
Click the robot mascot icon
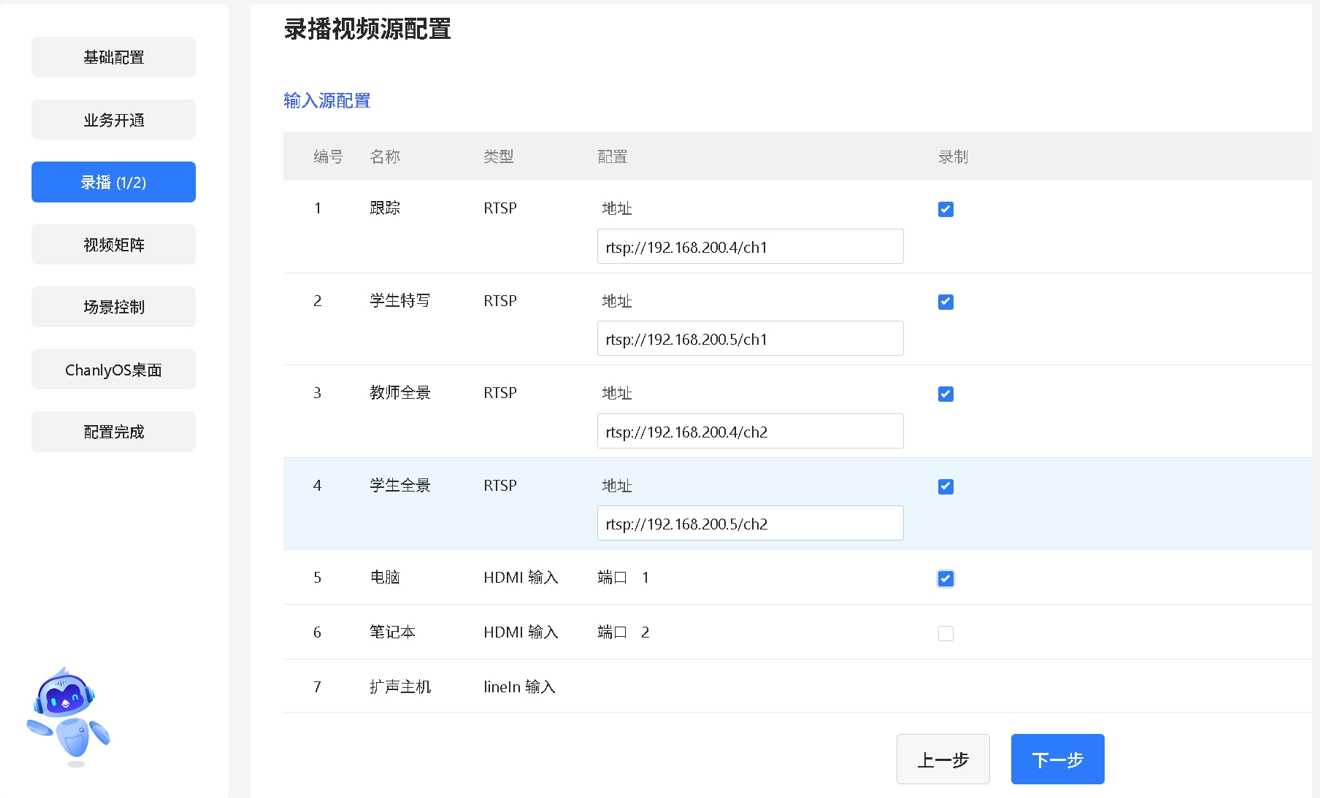(68, 716)
